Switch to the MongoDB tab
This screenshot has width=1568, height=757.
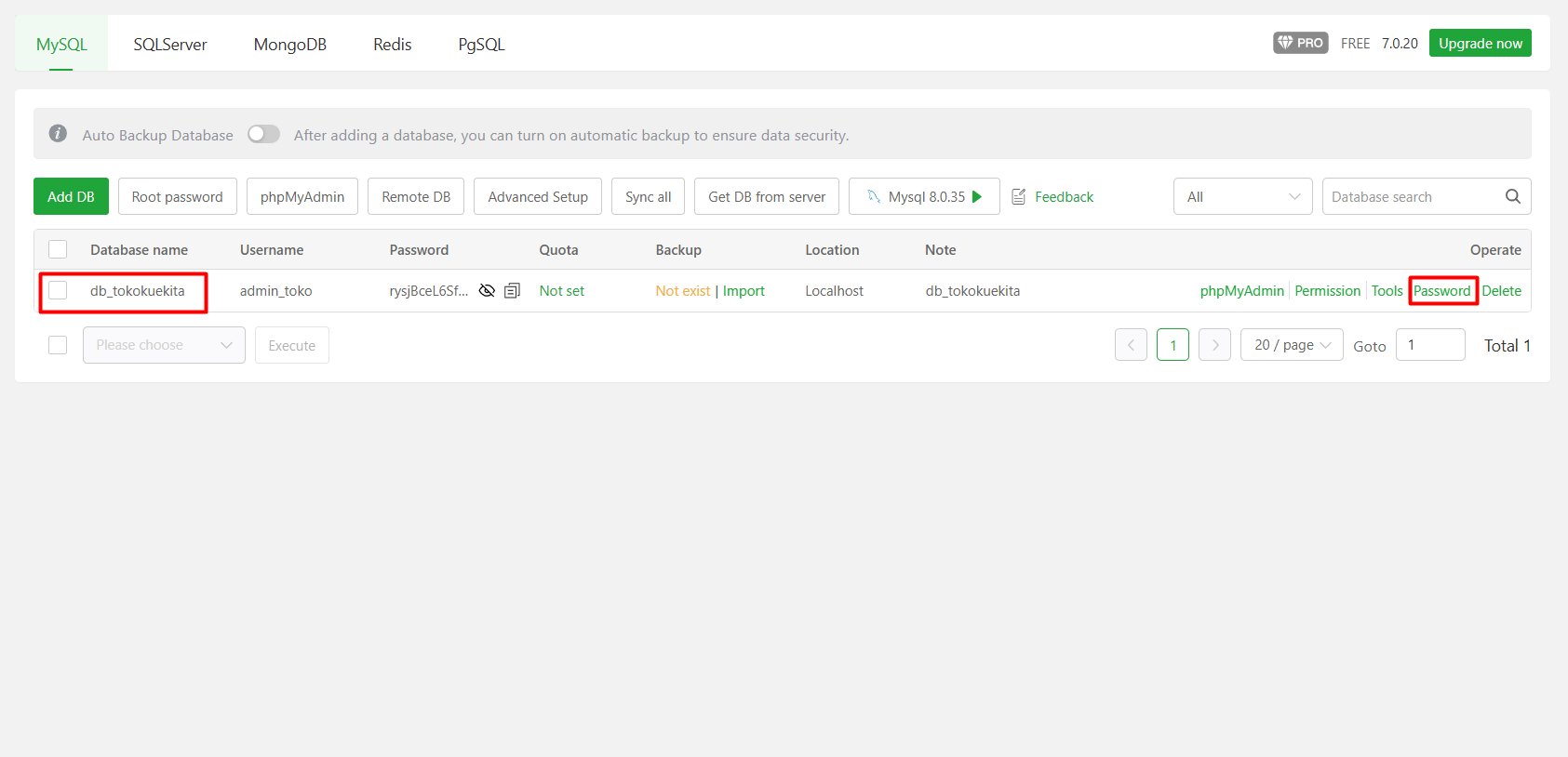[289, 45]
